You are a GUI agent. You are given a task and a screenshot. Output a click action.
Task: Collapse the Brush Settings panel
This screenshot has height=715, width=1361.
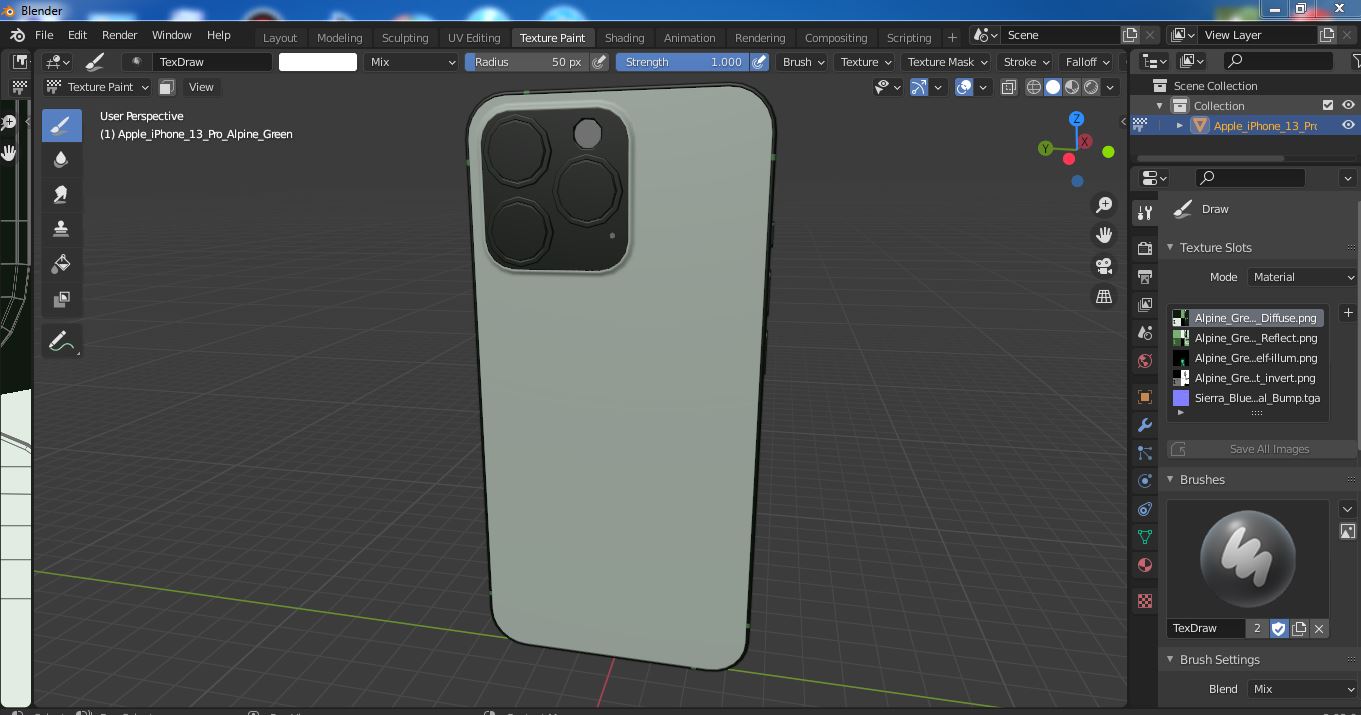tap(1170, 660)
